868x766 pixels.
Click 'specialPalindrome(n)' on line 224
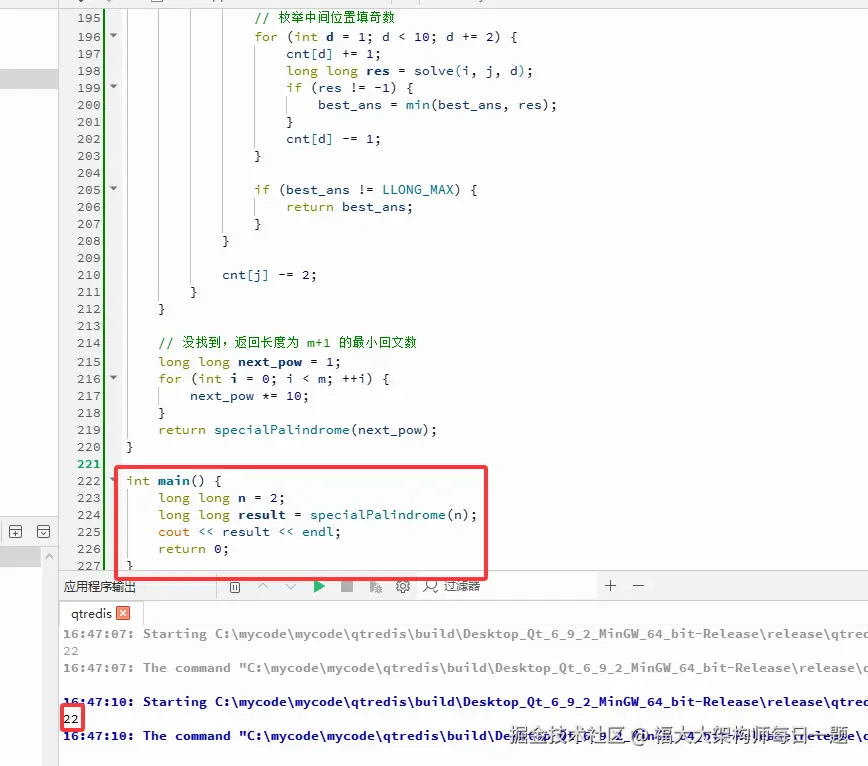pos(389,515)
